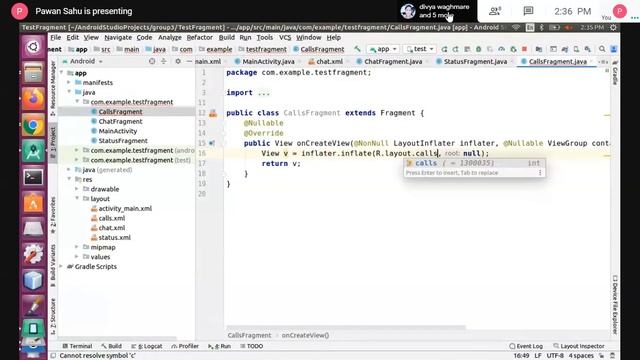Open Meet participants people icon
Screen dimensions: 640x360
495,11
